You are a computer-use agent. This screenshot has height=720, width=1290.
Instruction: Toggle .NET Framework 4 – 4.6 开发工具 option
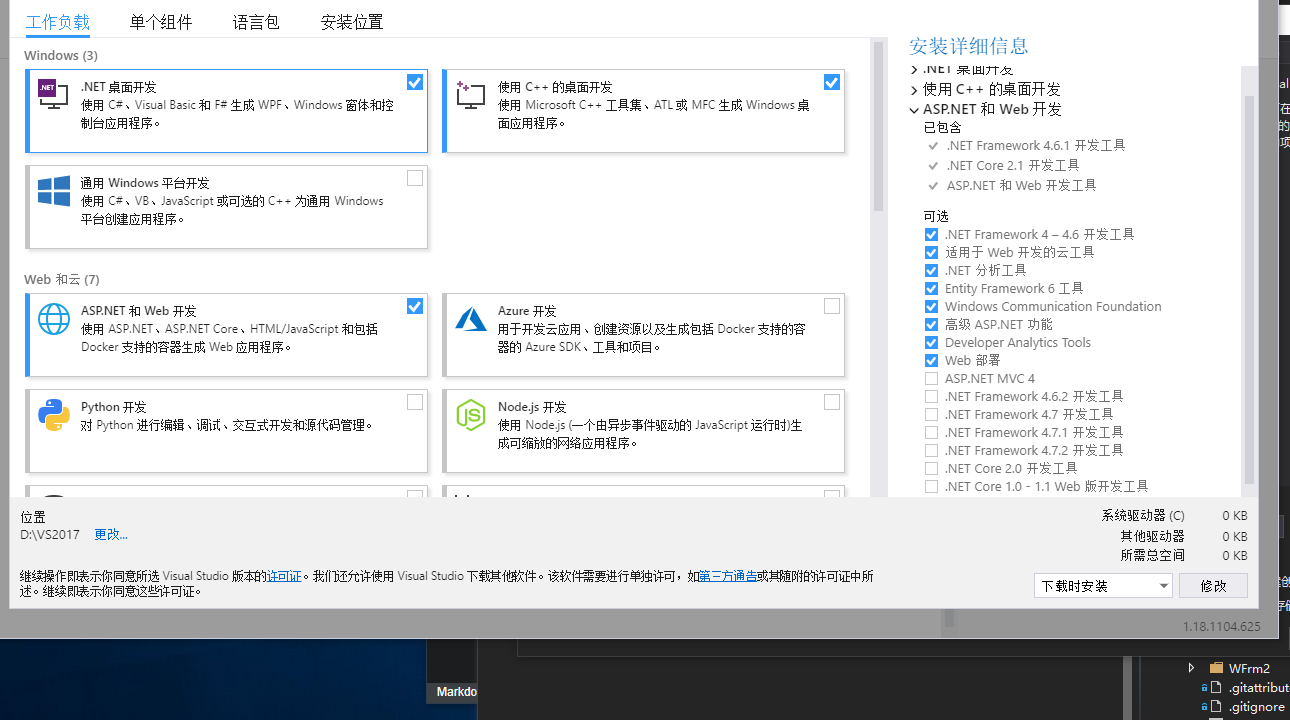(x=931, y=235)
